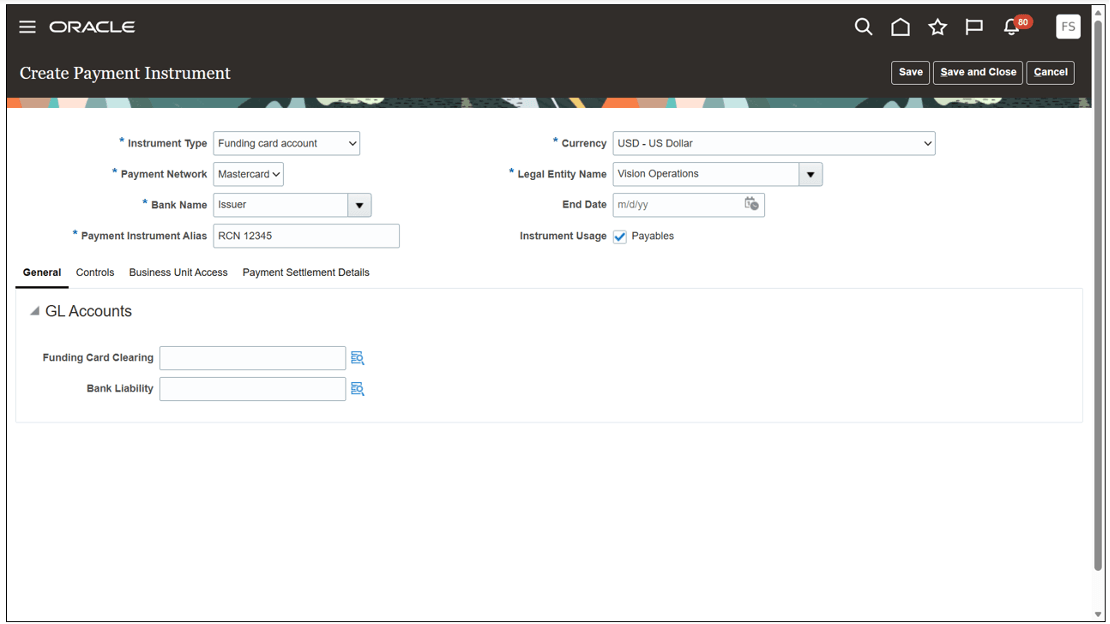Screen dimensions: 1110x624
Task: Open the hamburger navigator menu
Action: tap(27, 27)
